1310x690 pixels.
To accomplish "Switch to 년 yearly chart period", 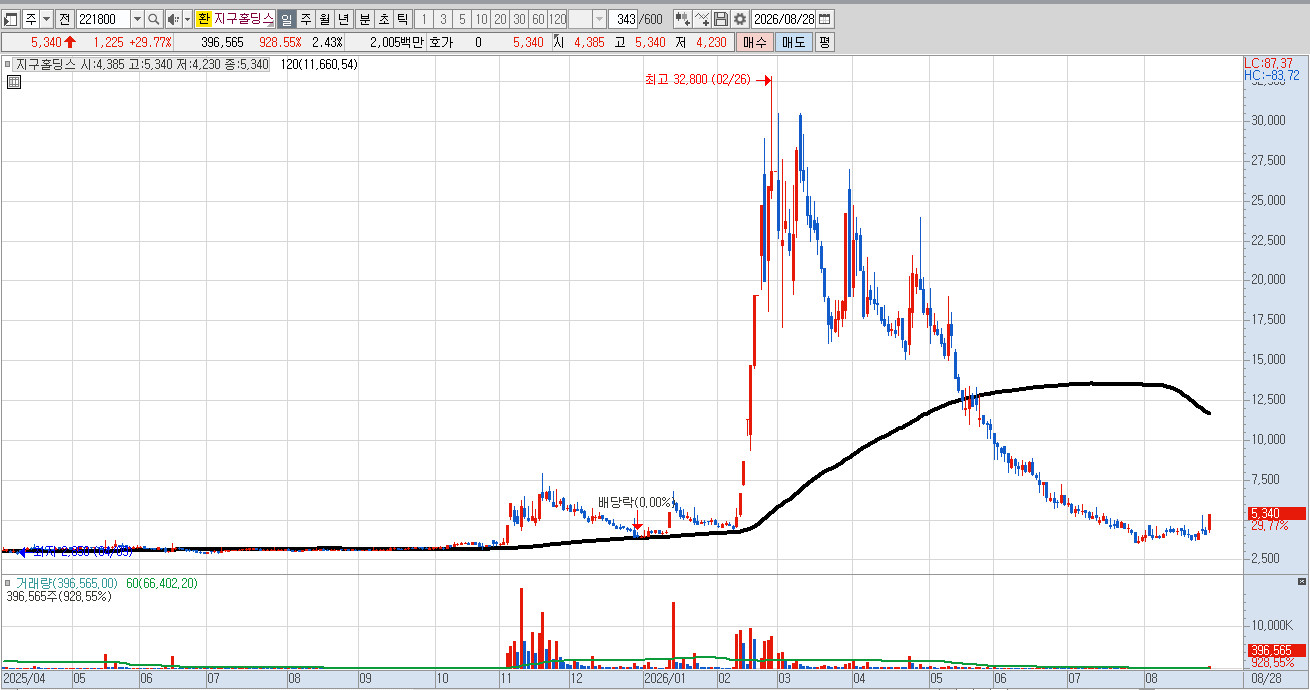I will (x=344, y=19).
